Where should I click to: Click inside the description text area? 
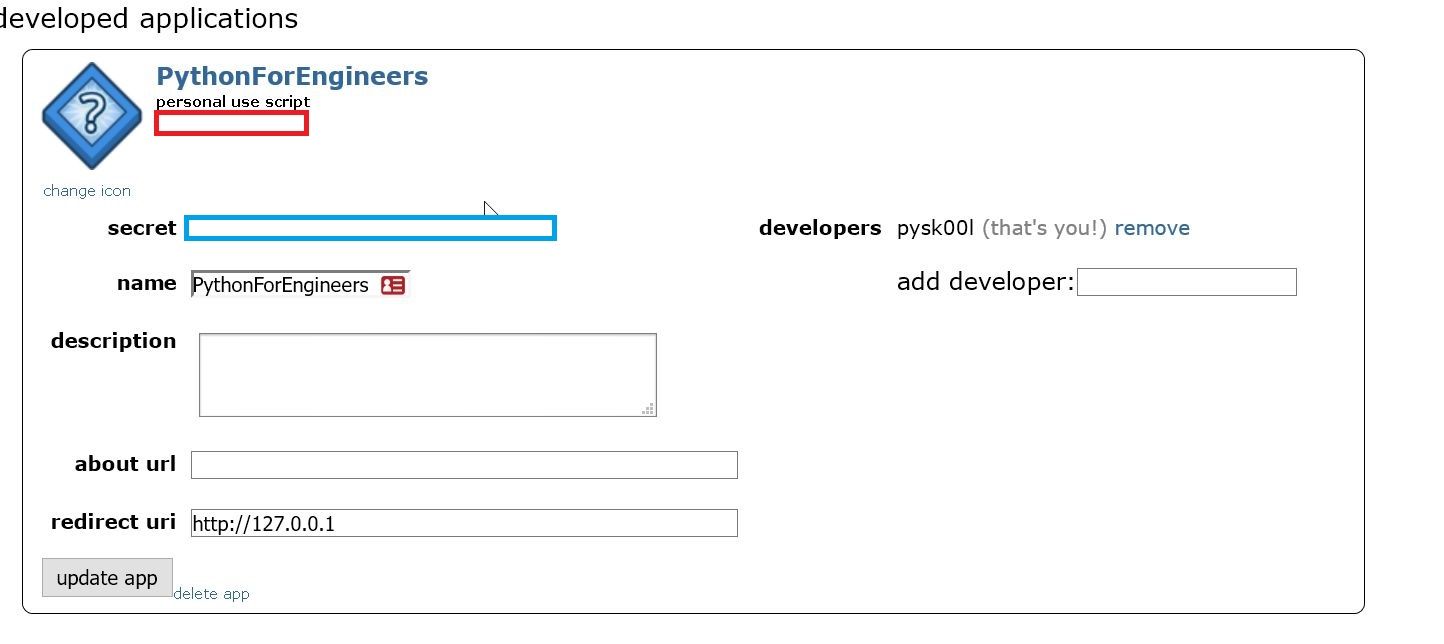pos(428,375)
